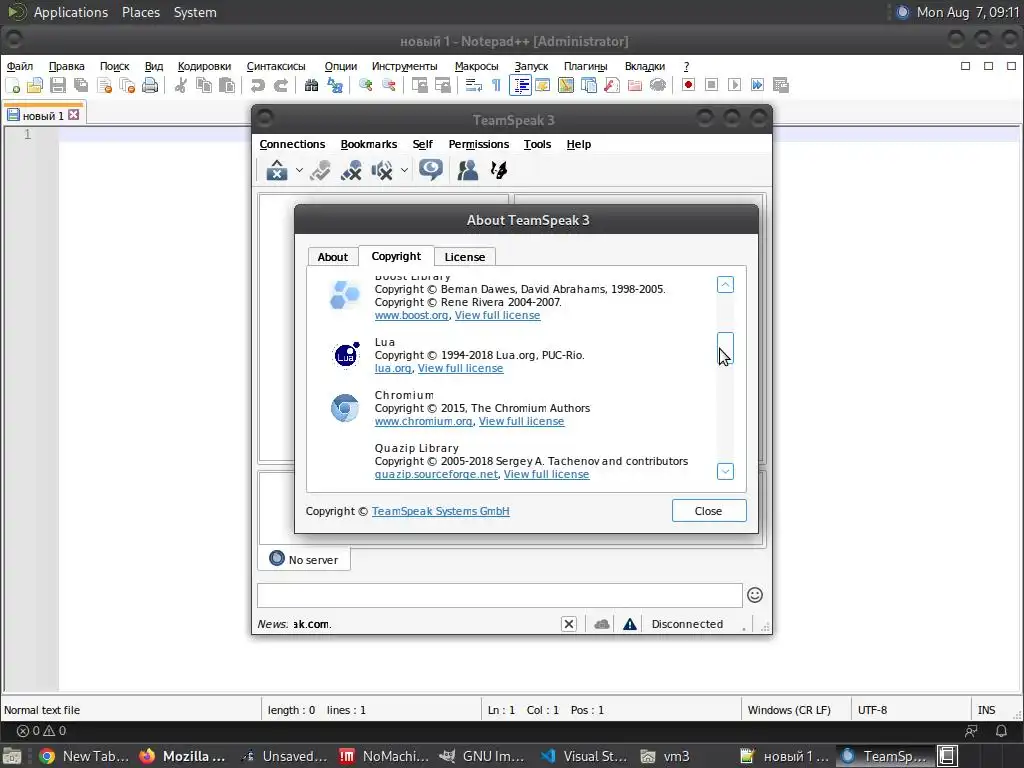This screenshot has width=1024, height=768.
Task: Open TeamSpeak Self menu
Action: tap(423, 144)
